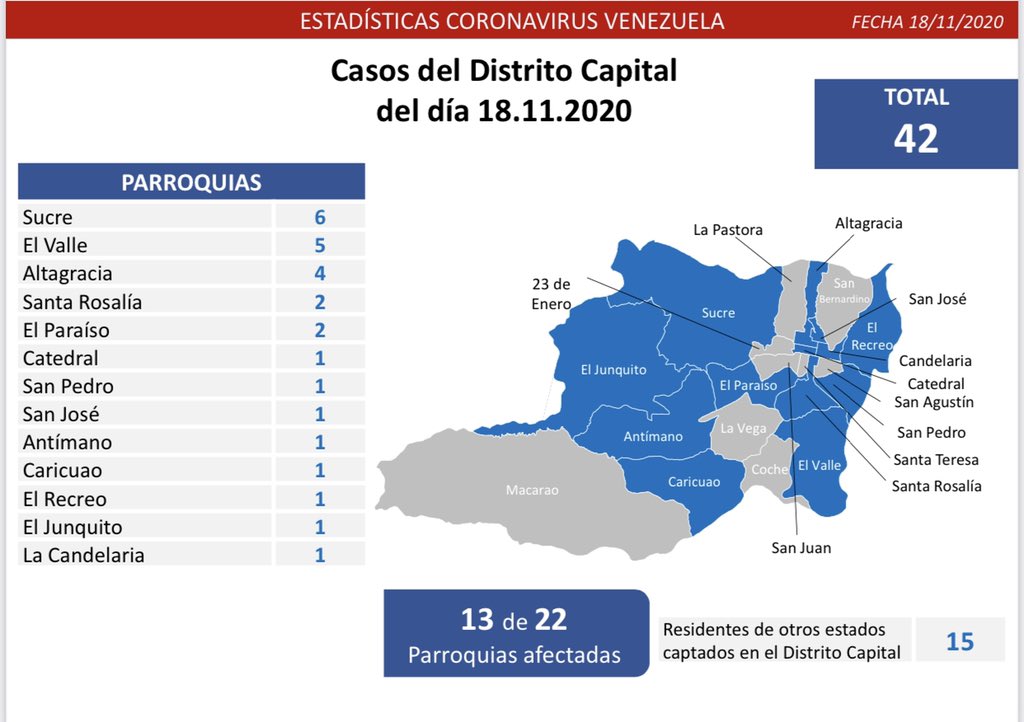Image resolution: width=1024 pixels, height=722 pixels.
Task: Select 'Santa Rosalía' name in the Parroquias table
Action: 82,302
